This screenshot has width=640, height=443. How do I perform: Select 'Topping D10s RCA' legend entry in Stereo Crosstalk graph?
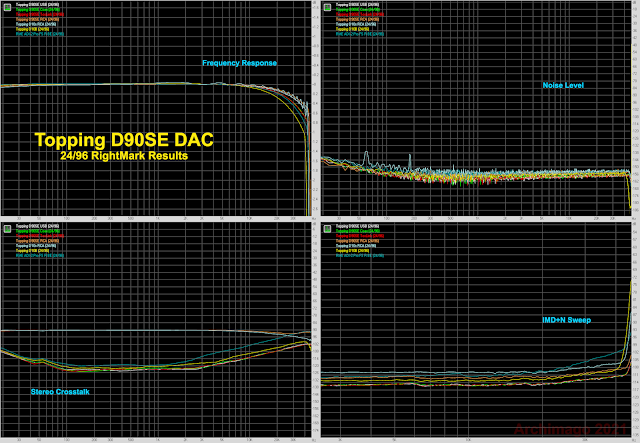tap(36, 246)
